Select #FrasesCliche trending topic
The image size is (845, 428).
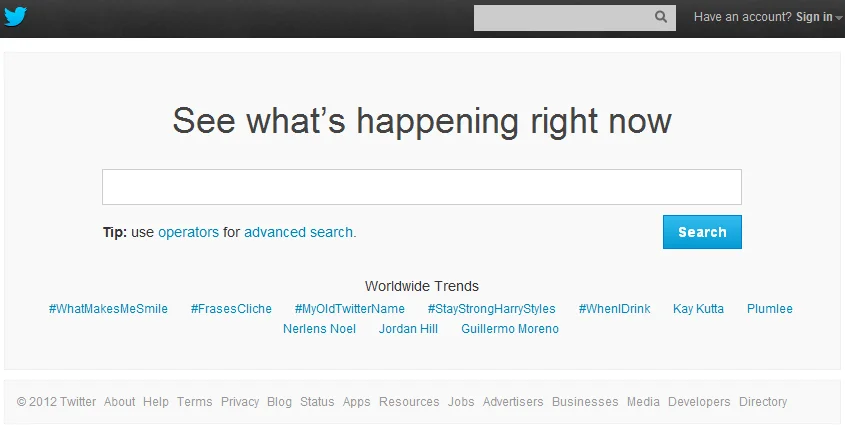(x=231, y=309)
